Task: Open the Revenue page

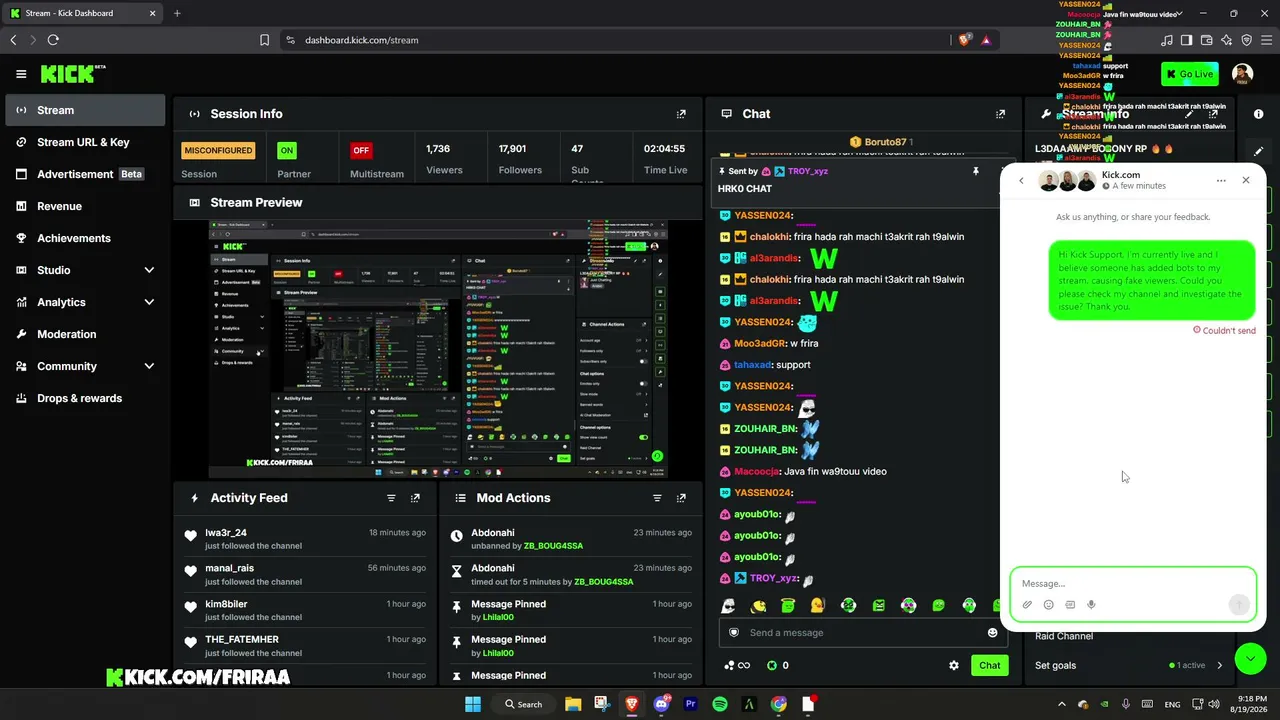Action: [x=85, y=206]
